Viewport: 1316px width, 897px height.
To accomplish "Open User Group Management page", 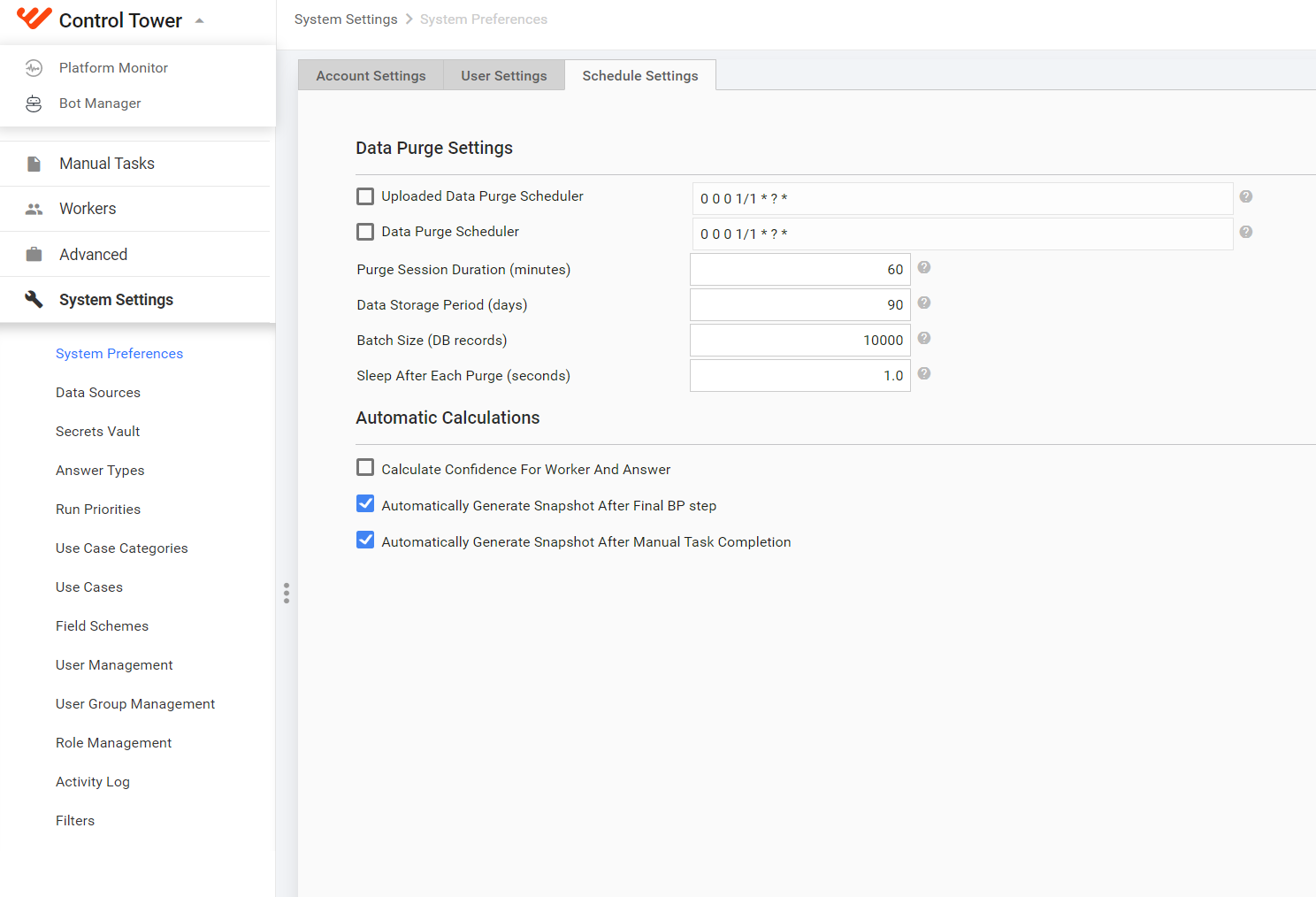I will tap(135, 704).
